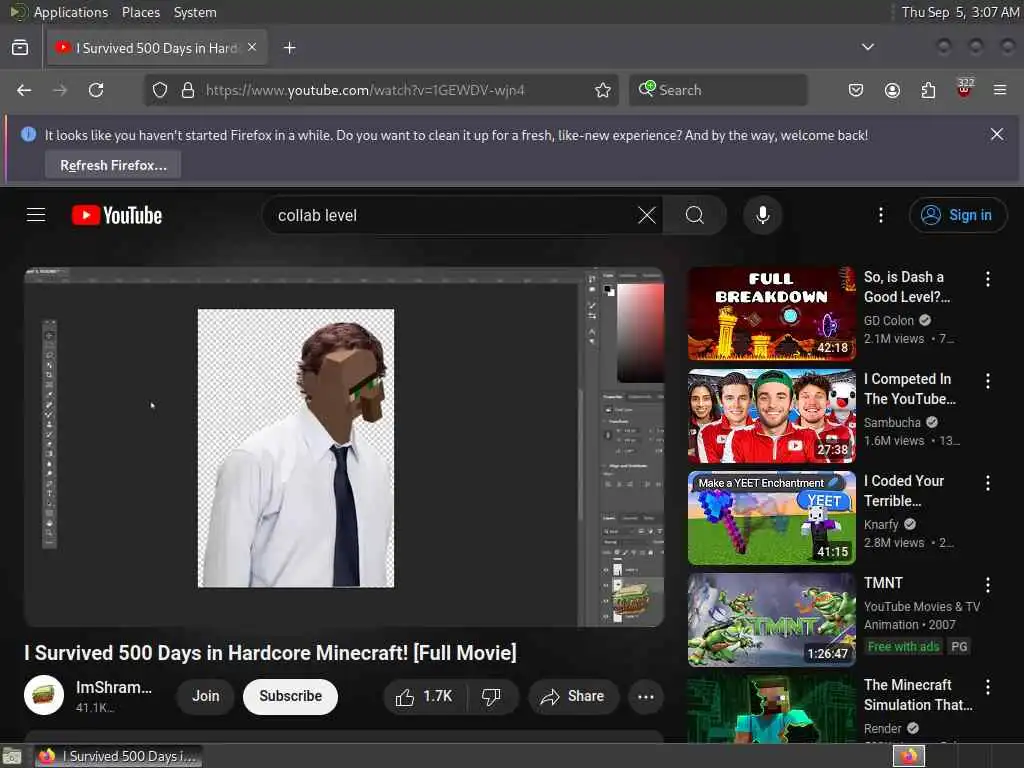Like the video with thumbs up
1024x768 pixels.
(x=424, y=696)
